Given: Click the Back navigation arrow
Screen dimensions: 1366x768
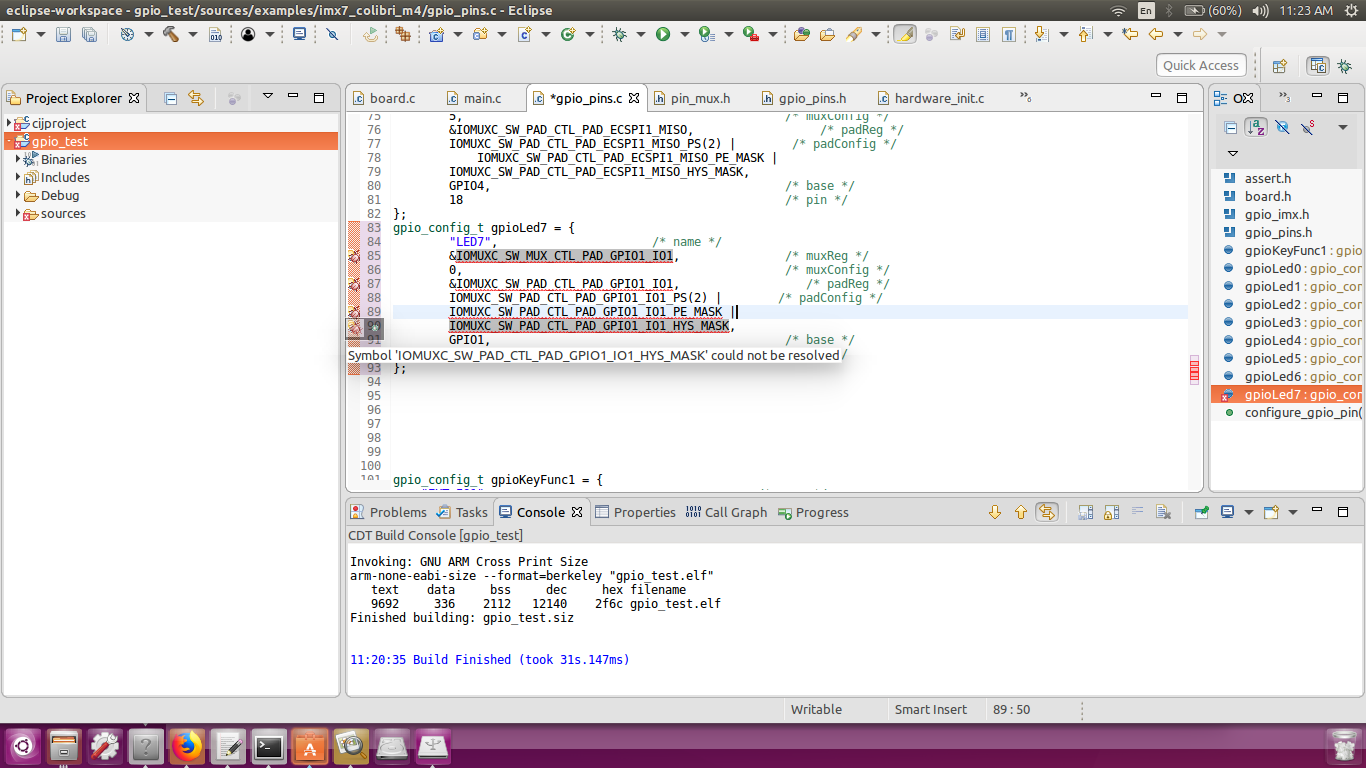Looking at the screenshot, I should (1156, 34).
